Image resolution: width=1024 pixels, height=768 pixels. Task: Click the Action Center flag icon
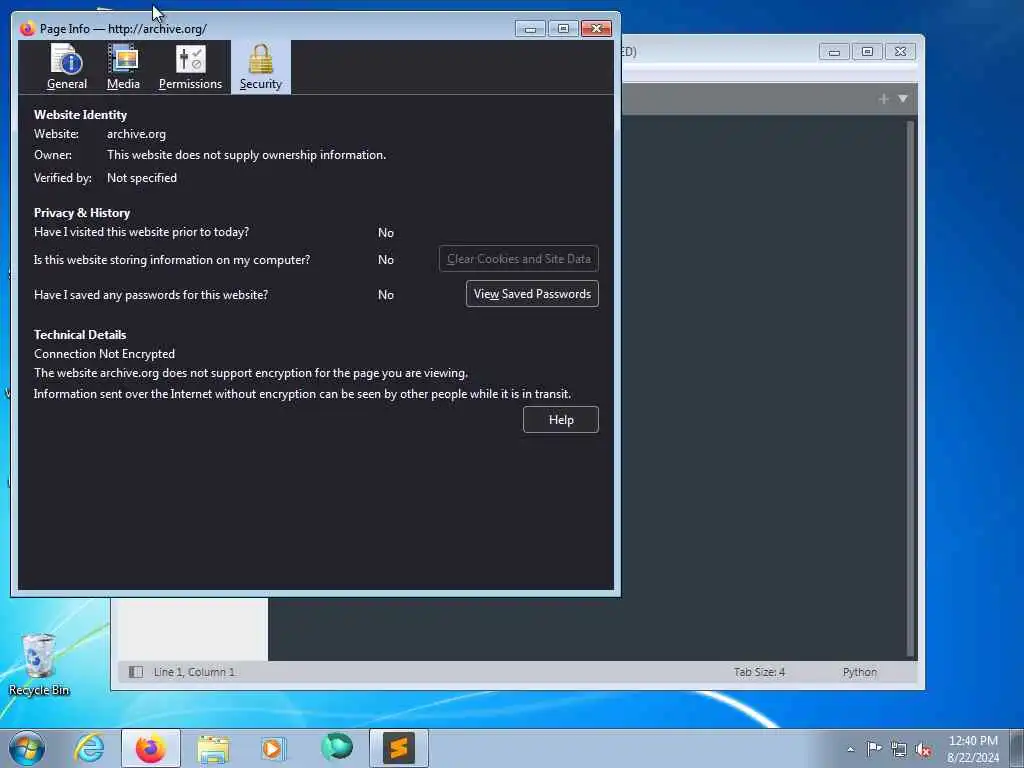874,748
